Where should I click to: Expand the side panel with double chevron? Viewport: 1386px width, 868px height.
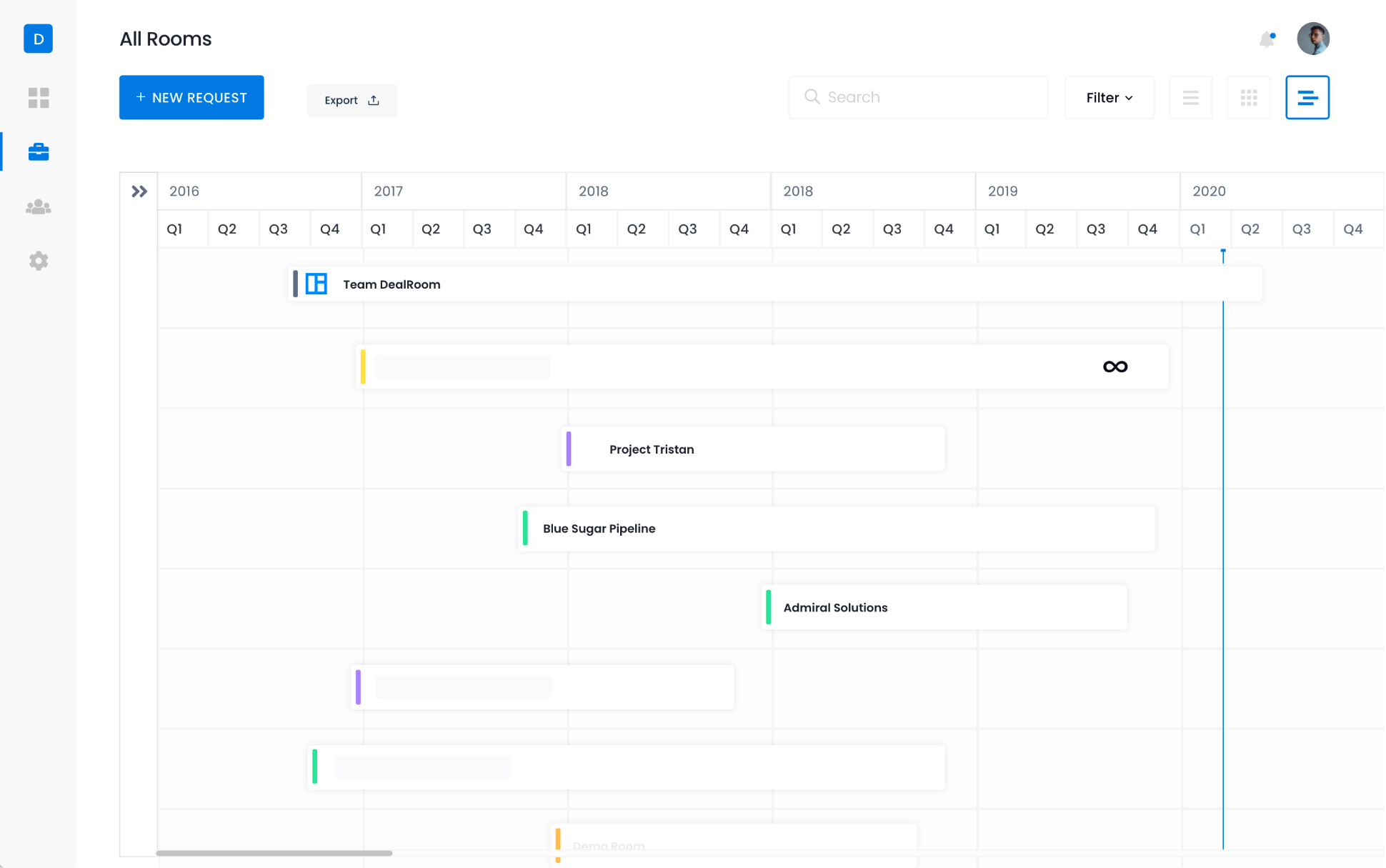139,191
